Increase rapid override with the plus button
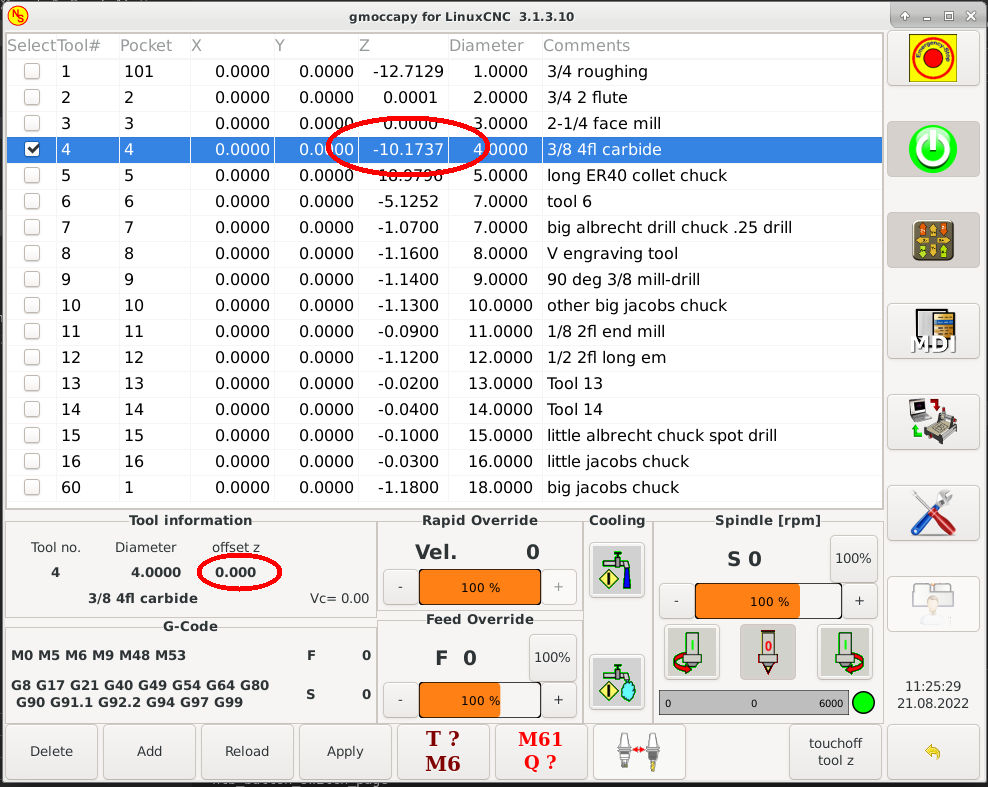The image size is (988, 787). (x=558, y=587)
